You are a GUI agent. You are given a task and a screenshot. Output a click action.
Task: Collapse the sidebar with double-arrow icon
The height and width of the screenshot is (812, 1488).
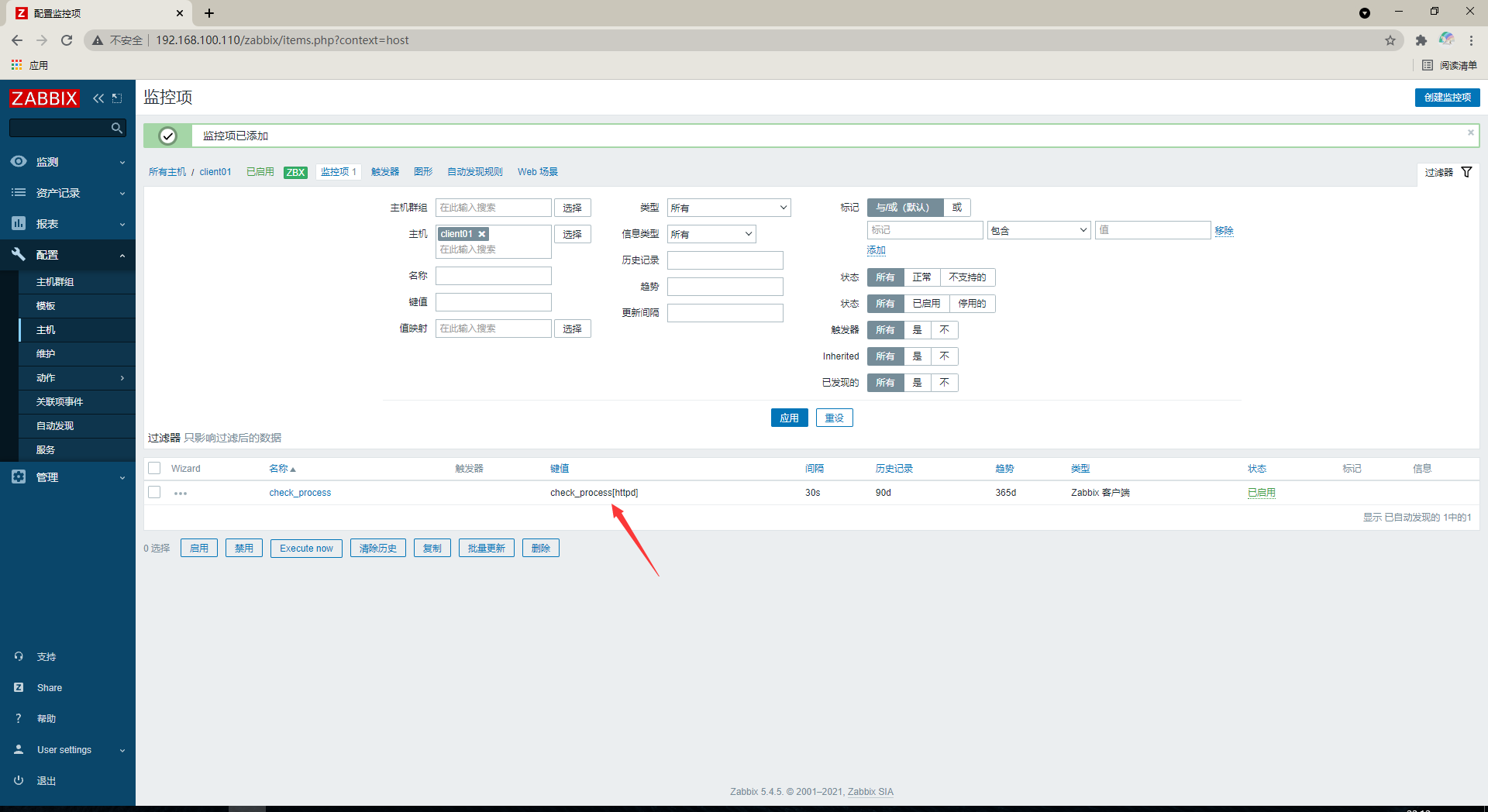click(x=98, y=98)
